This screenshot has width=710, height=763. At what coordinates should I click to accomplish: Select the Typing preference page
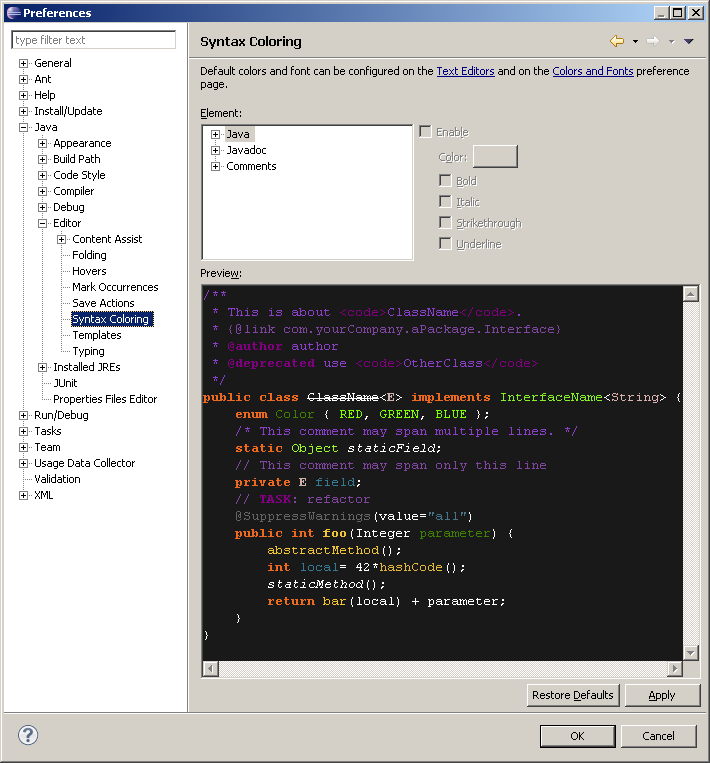pos(88,351)
